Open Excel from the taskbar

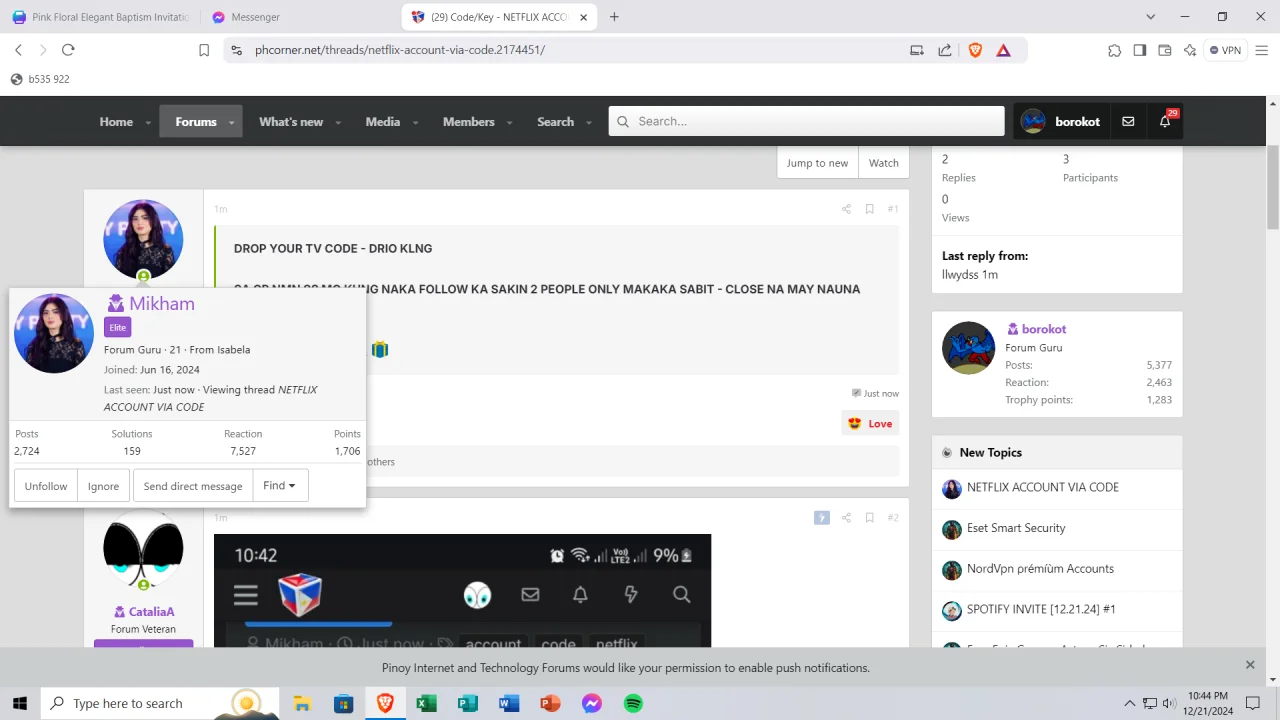click(426, 703)
